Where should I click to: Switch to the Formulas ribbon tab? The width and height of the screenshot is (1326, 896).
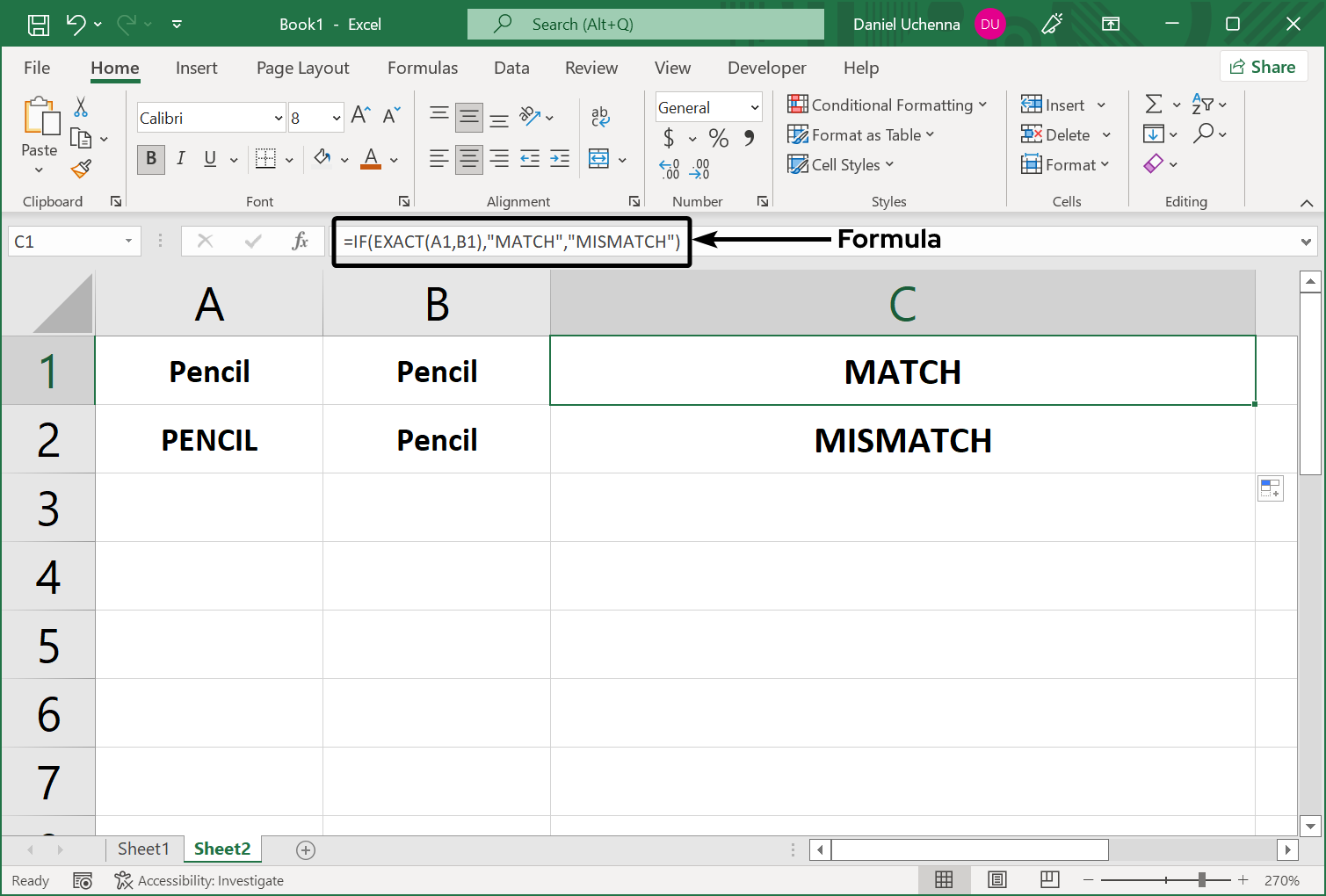(x=422, y=68)
